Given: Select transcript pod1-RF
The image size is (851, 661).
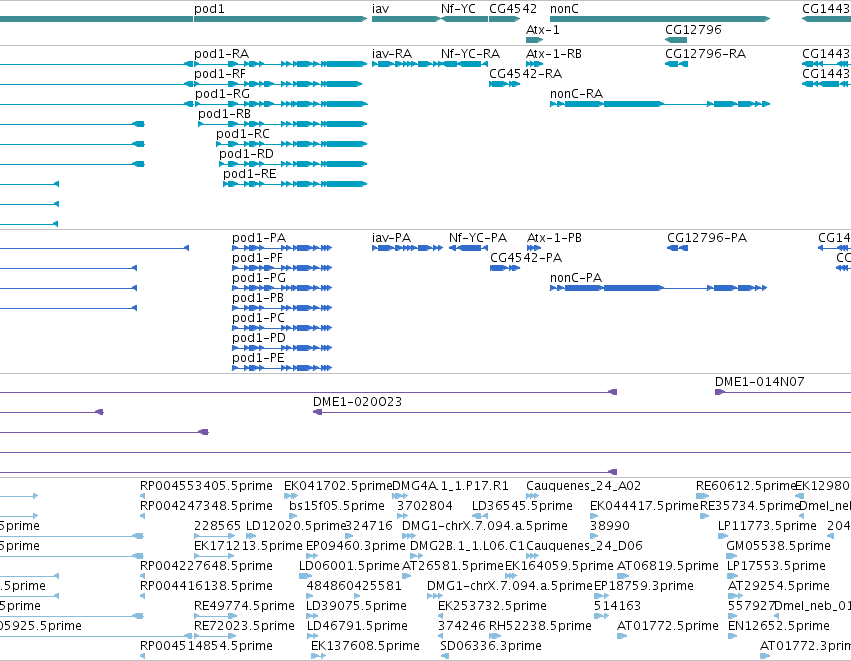Looking at the screenshot, I should click(220, 74).
